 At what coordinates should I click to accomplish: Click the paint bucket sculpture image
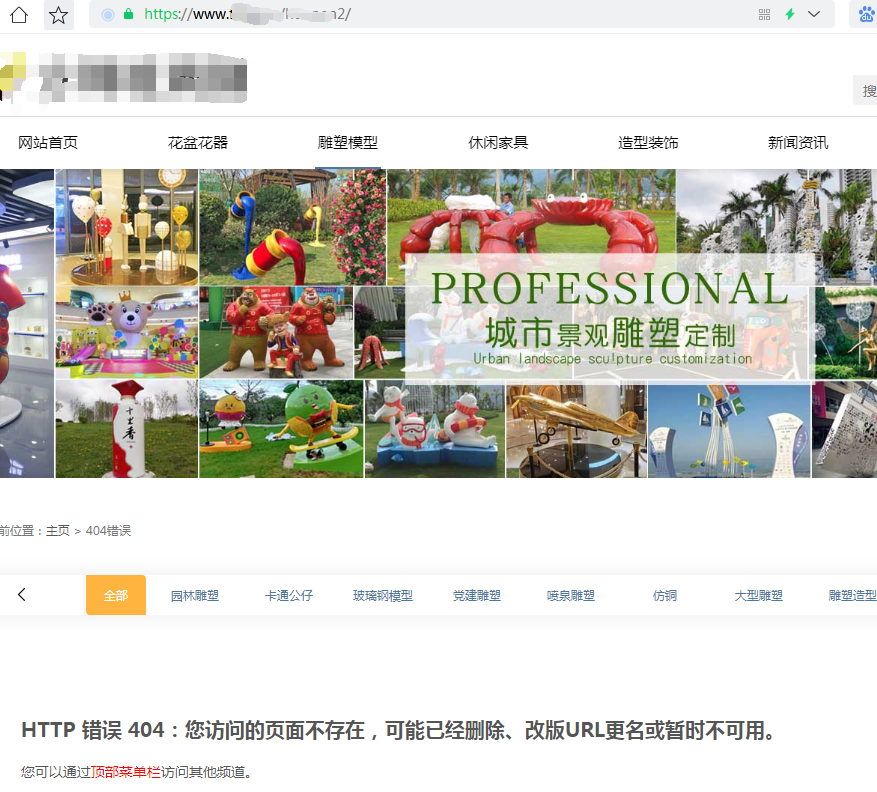pyautogui.click(x=293, y=227)
